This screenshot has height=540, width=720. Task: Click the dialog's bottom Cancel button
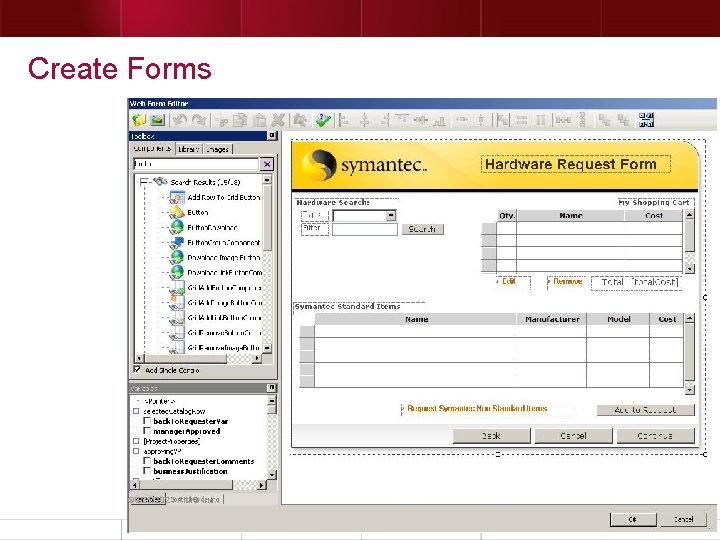(x=683, y=519)
